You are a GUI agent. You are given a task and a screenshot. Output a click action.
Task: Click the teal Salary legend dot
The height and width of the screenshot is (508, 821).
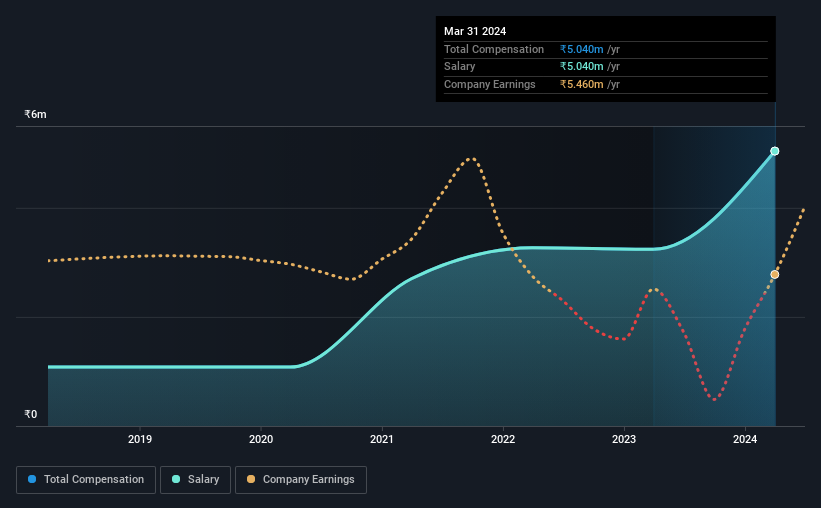(176, 479)
